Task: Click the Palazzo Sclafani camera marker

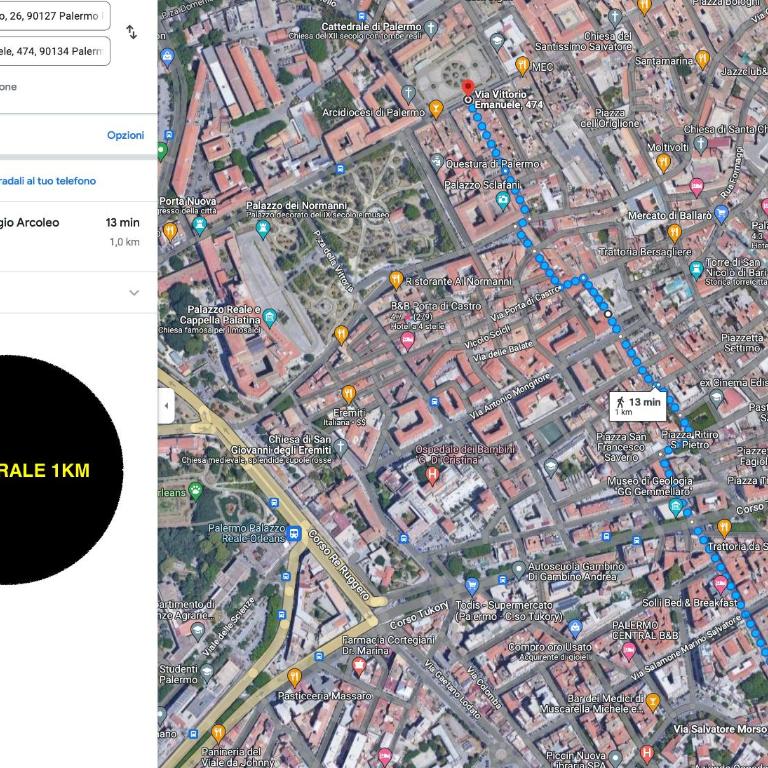Action: pos(503,200)
